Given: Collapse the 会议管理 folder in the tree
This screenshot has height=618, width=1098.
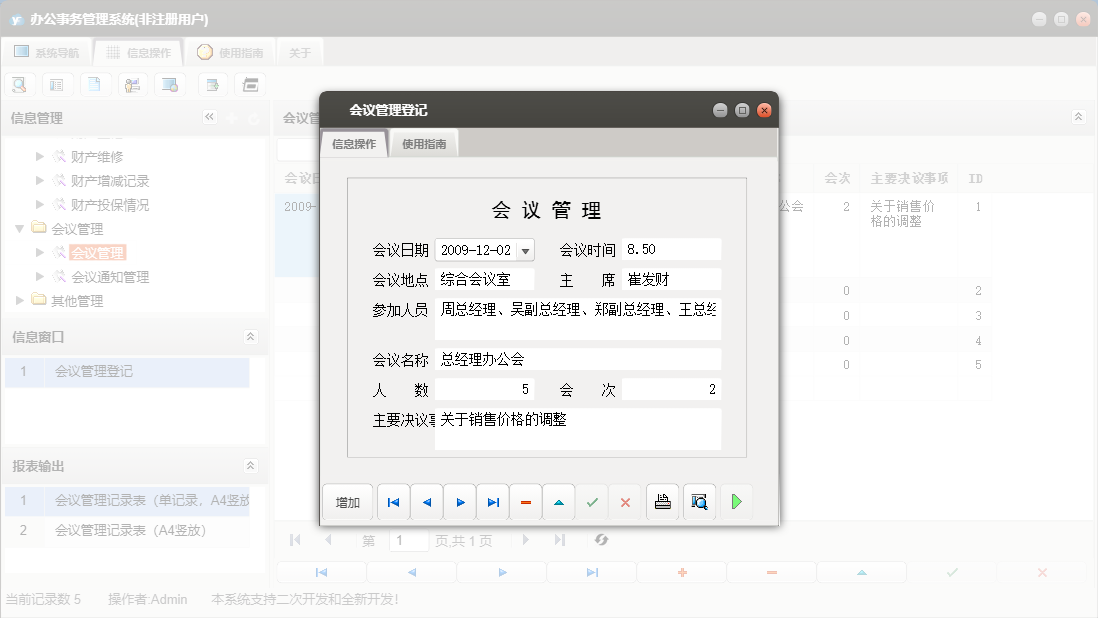Looking at the screenshot, I should pos(19,228).
